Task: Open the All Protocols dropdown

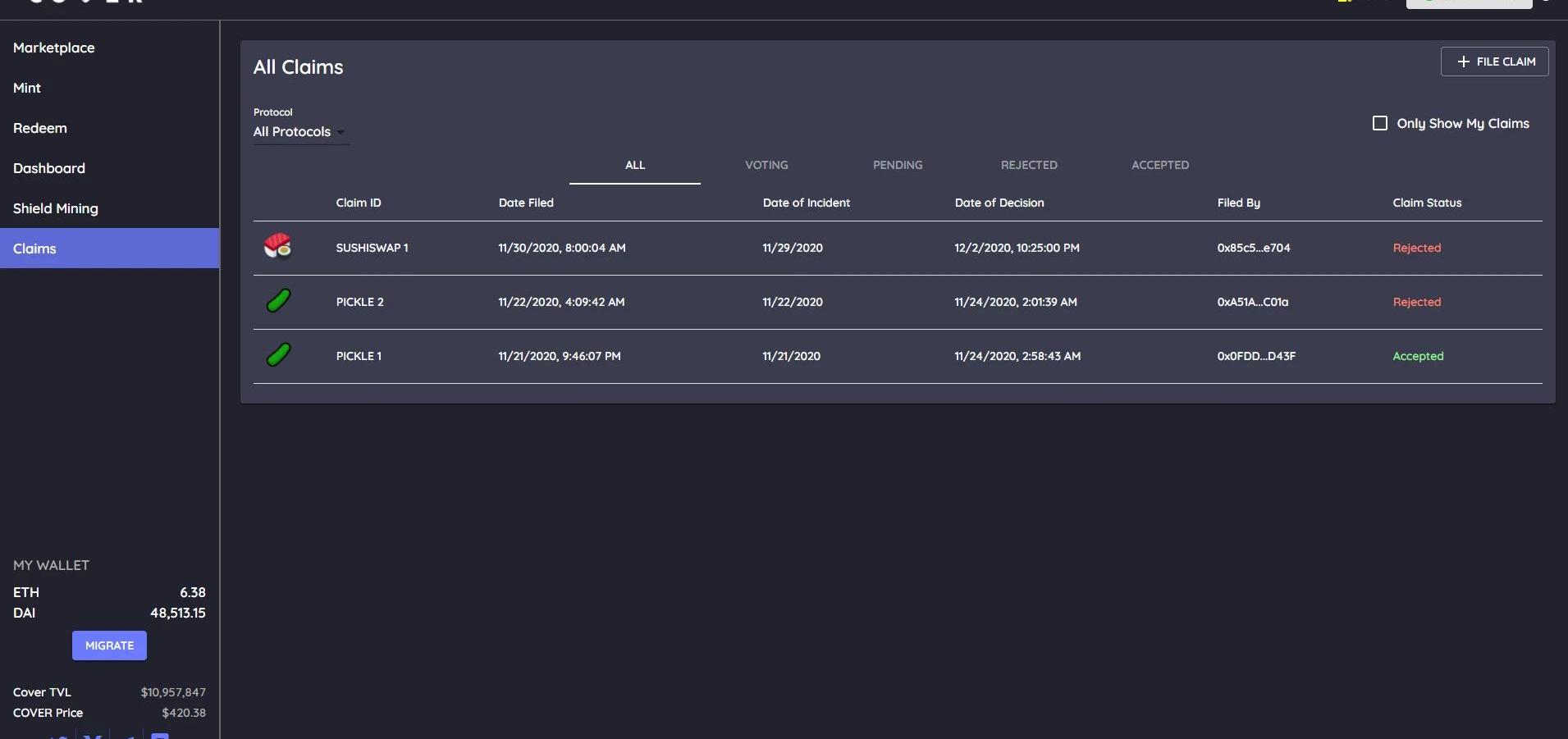Action: point(300,132)
